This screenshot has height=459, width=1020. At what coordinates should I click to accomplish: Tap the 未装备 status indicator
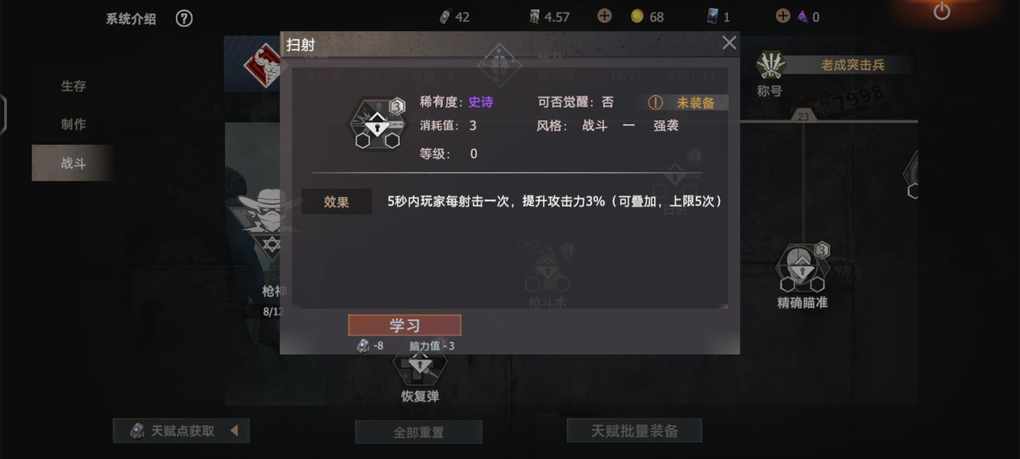[x=688, y=103]
